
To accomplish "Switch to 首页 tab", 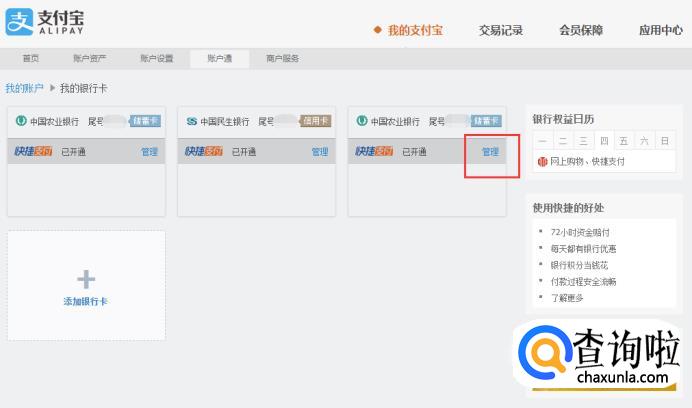I will point(31,58).
